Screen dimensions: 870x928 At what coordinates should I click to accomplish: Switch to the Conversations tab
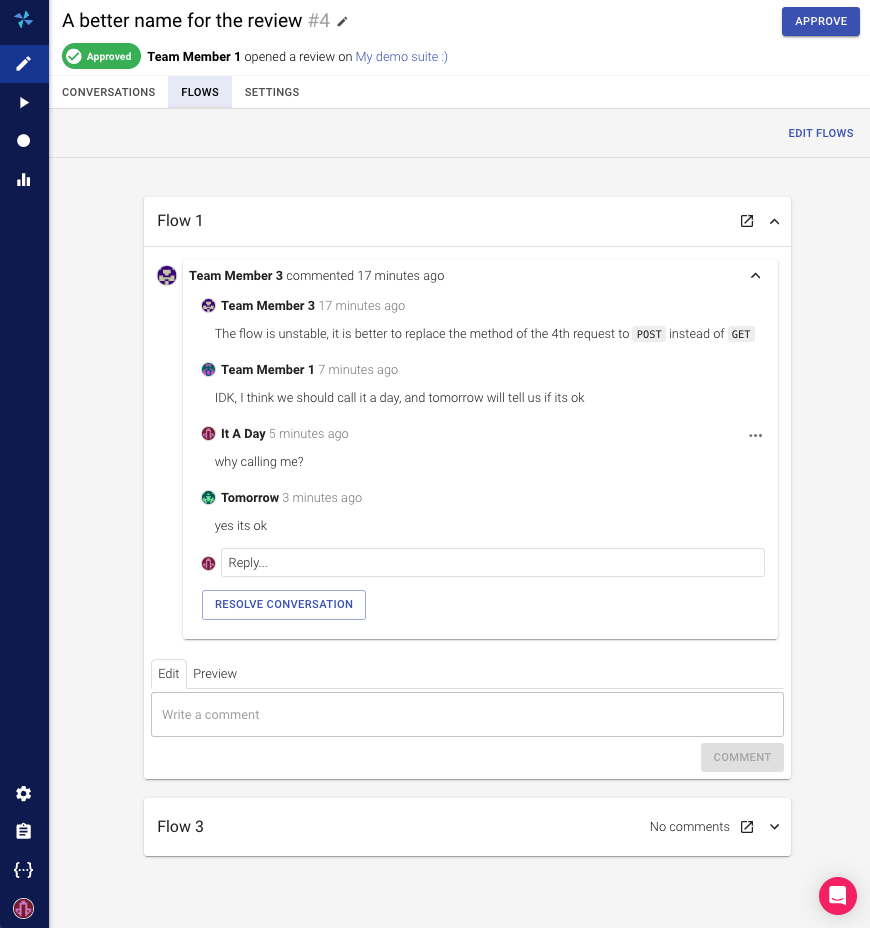[109, 92]
